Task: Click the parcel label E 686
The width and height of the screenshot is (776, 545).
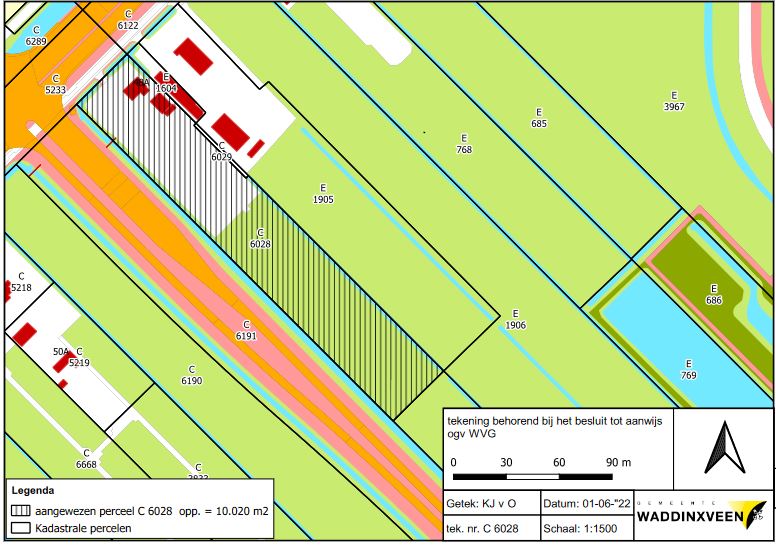Action: pyautogui.click(x=713, y=294)
